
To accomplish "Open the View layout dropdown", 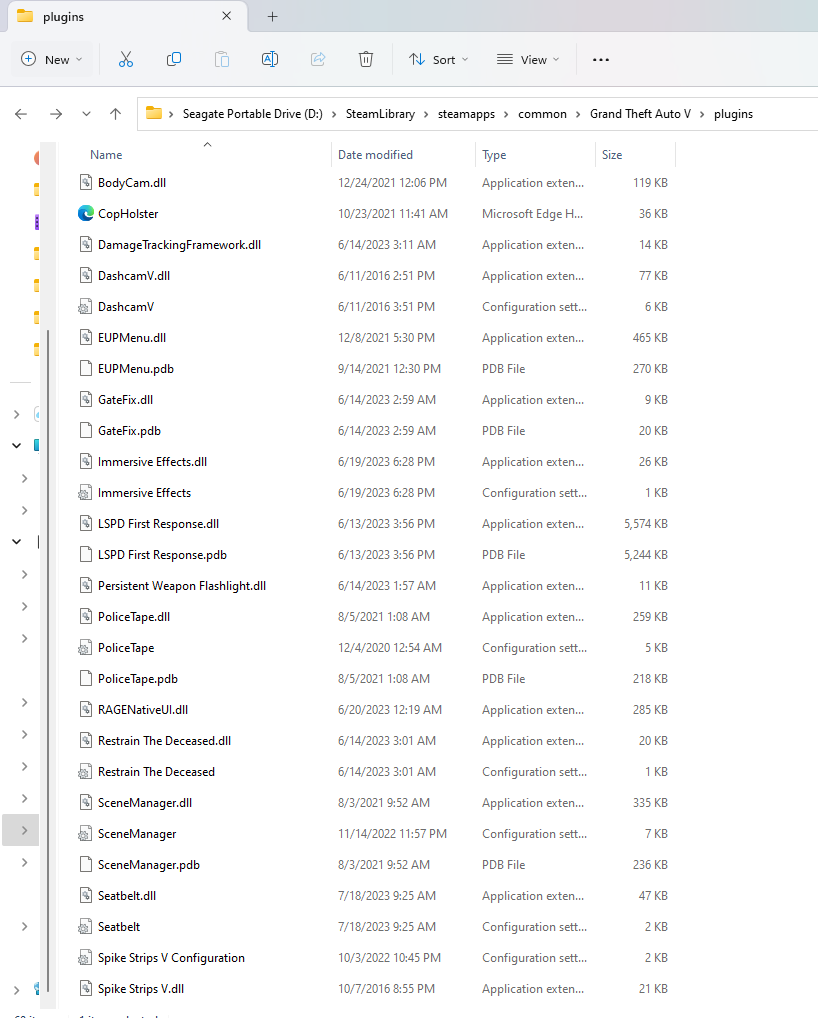I will (527, 60).
